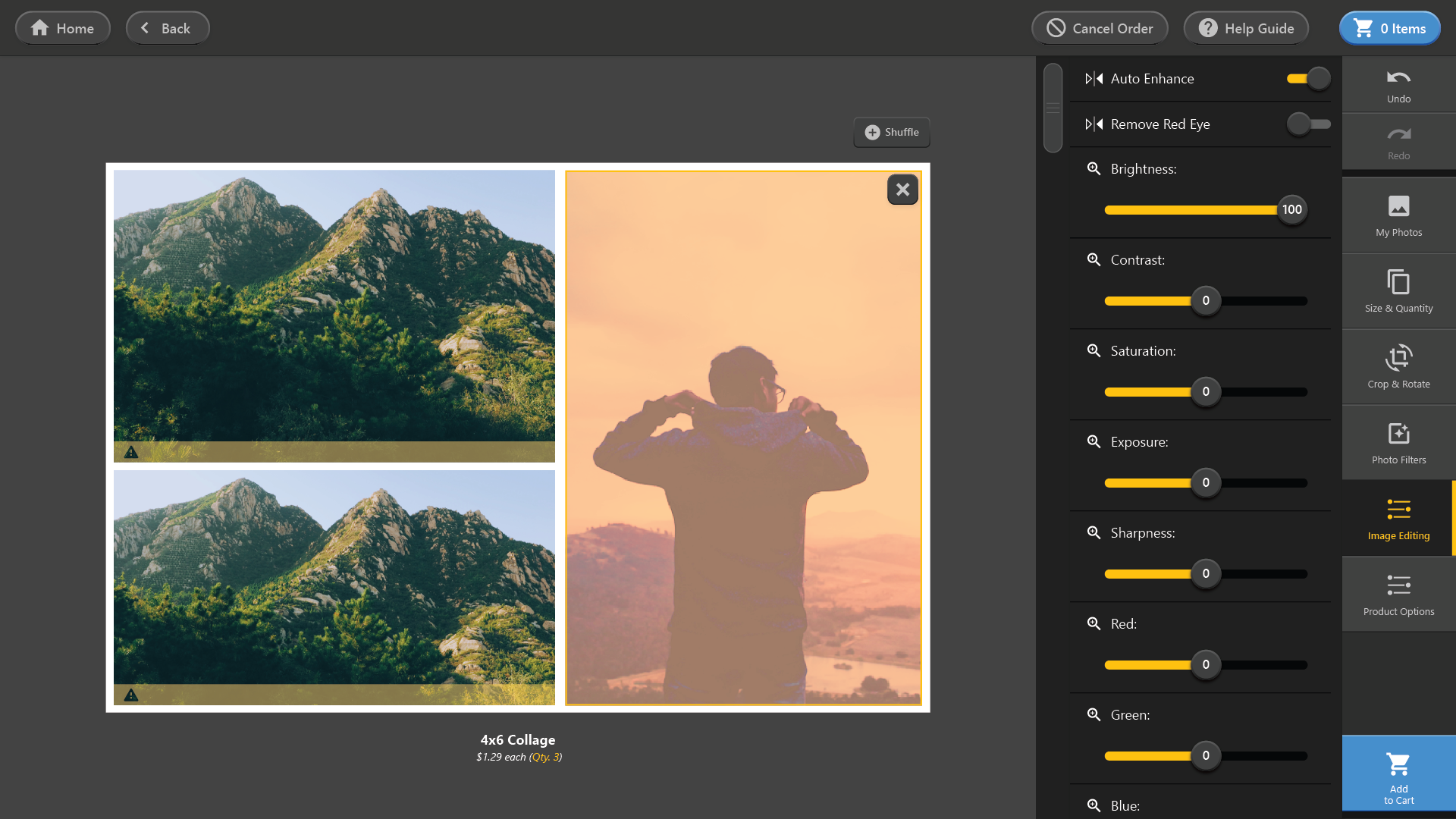
Task: Click the Undo arrow icon
Action: pyautogui.click(x=1398, y=77)
